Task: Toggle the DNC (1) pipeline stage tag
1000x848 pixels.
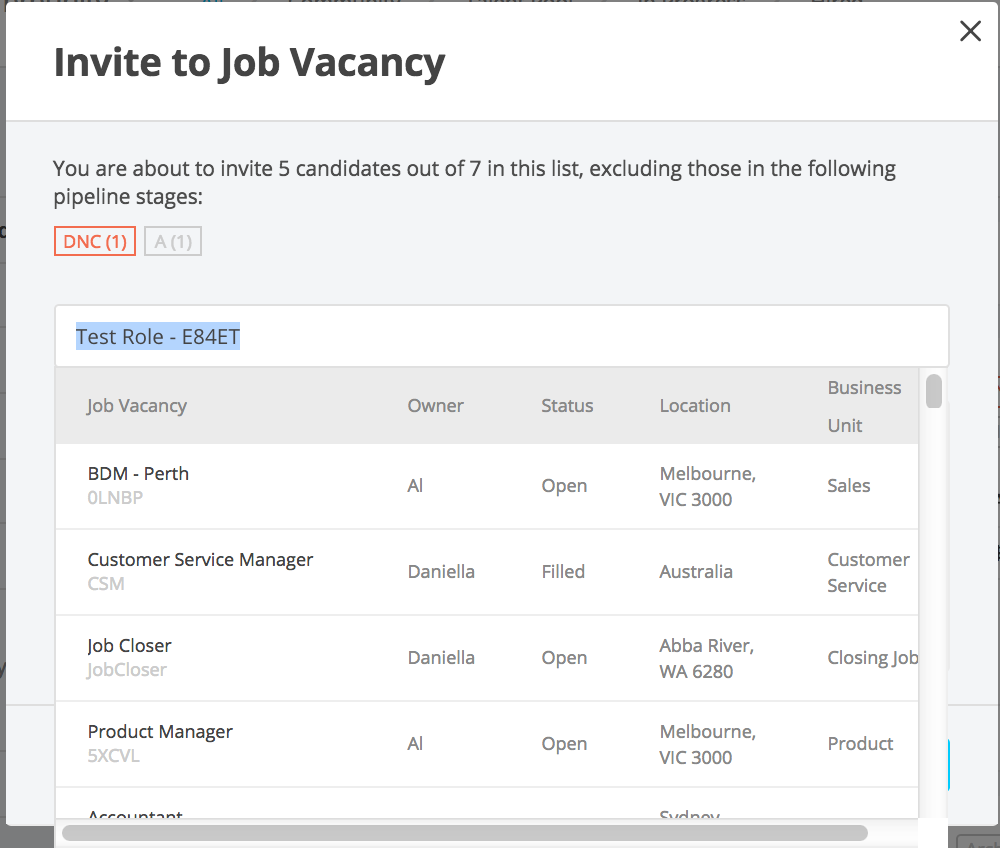Action: coord(94,241)
